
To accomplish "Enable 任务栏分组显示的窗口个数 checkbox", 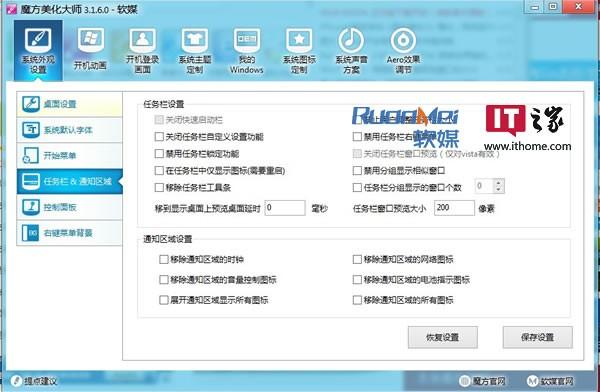I will (x=357, y=187).
